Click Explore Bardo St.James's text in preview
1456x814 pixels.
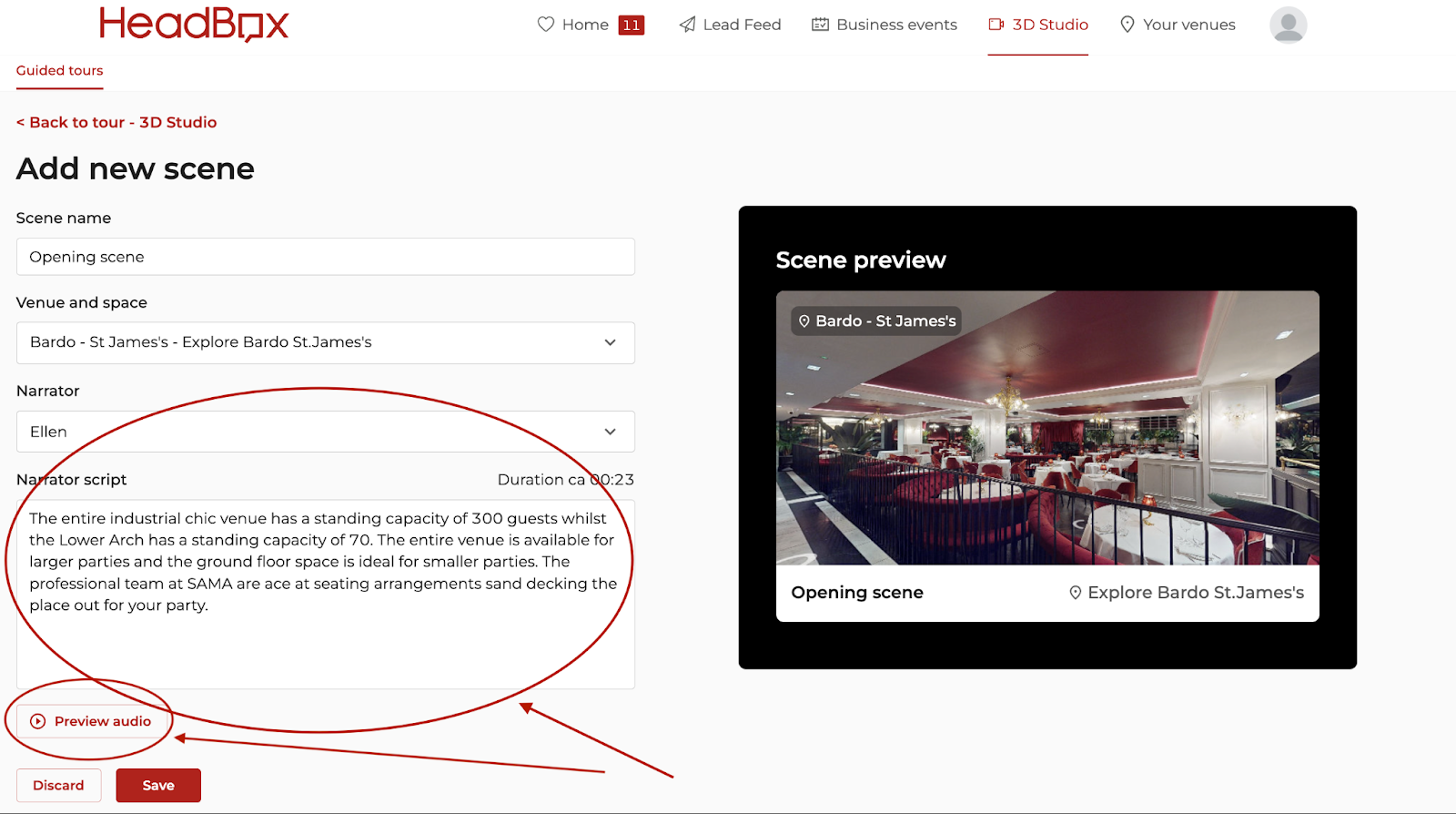tap(1196, 593)
